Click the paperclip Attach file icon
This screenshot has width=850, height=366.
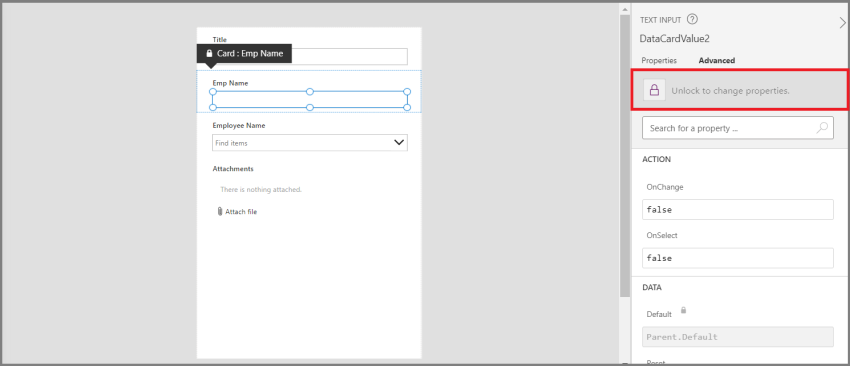(x=220, y=211)
